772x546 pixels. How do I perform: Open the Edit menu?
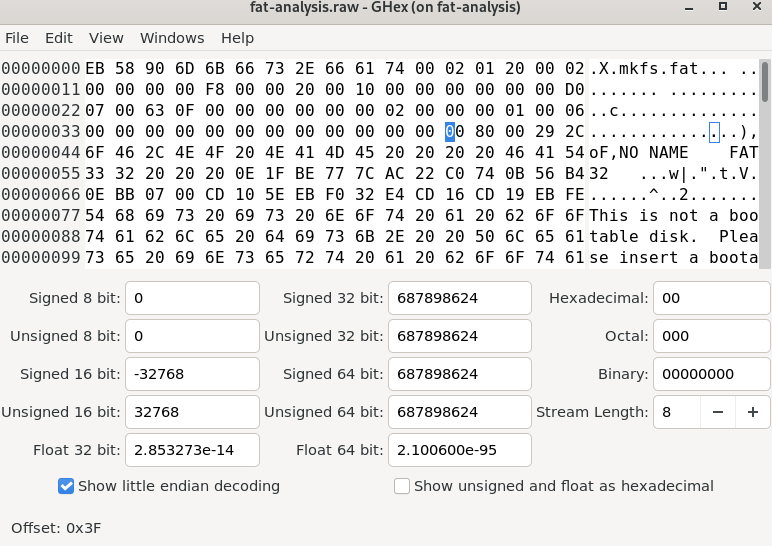click(59, 38)
